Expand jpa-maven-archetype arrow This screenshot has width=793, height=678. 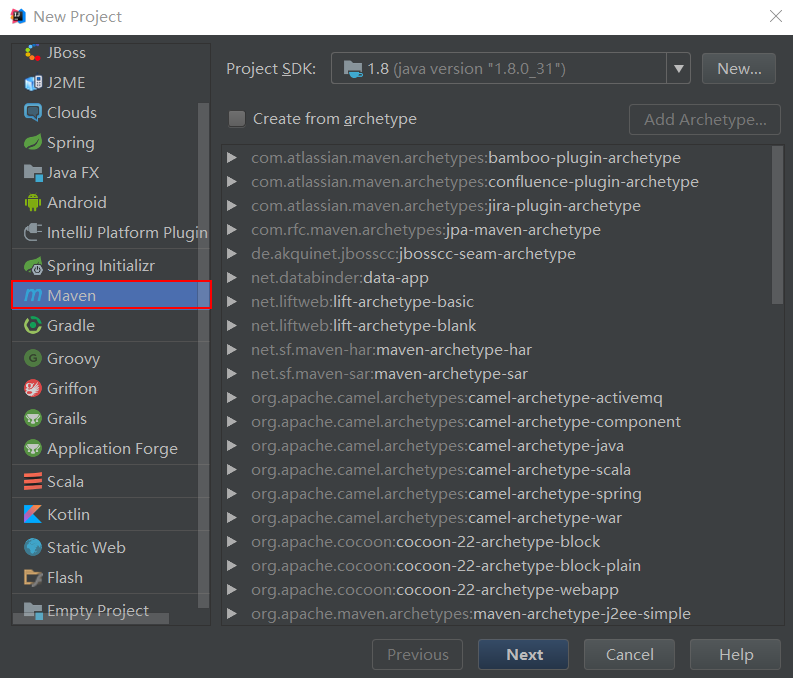click(232, 230)
